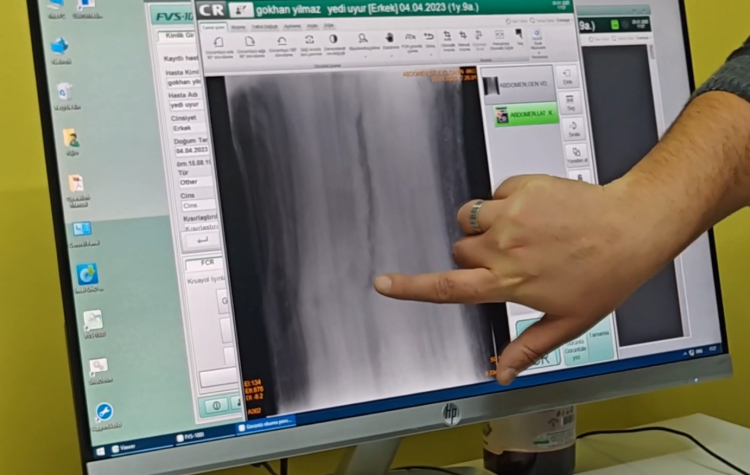Click the Windows Start button on taskbar
750x475 pixels.
coord(113,448)
